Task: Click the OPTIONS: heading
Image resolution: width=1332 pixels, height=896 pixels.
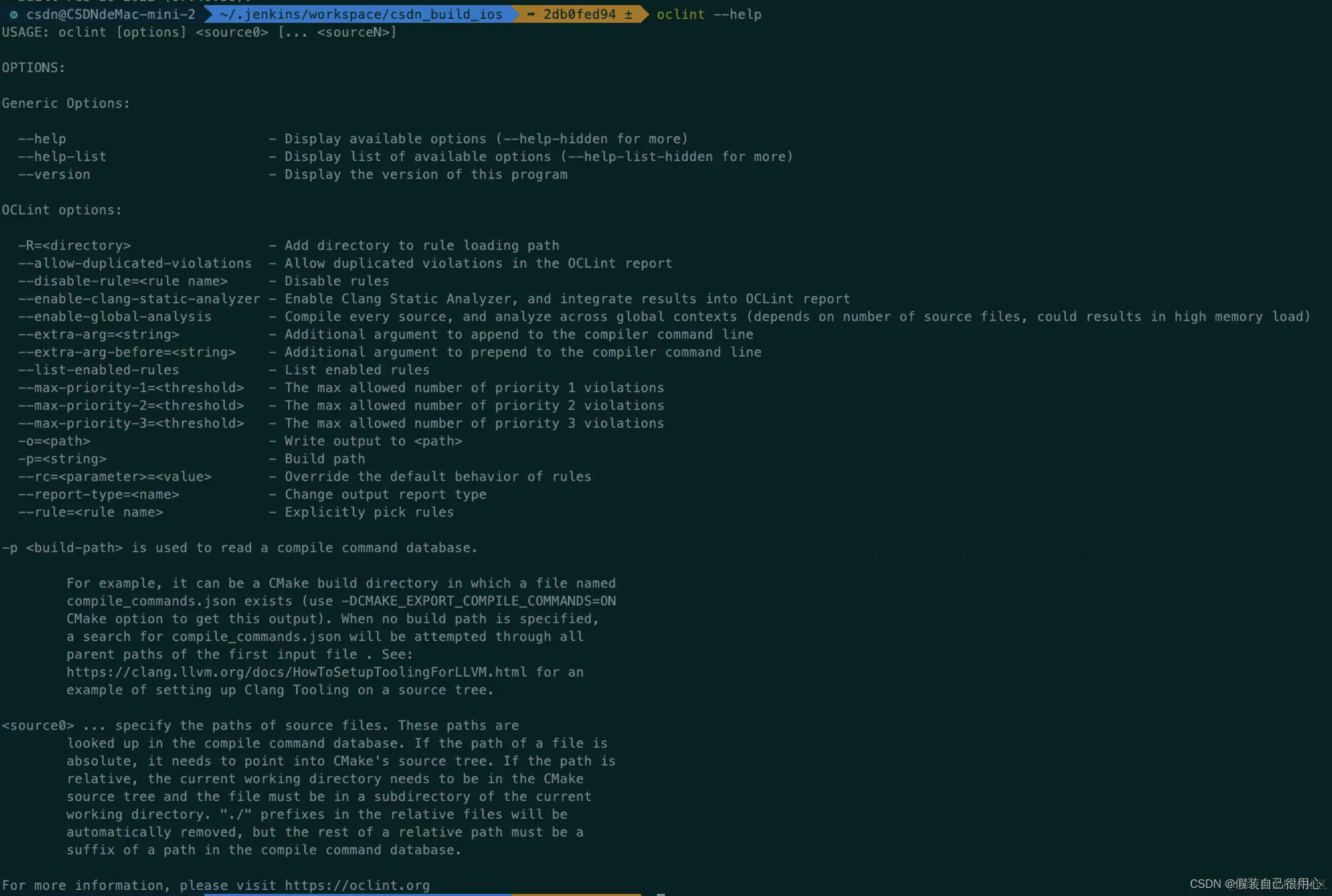Action: pyautogui.click(x=34, y=68)
